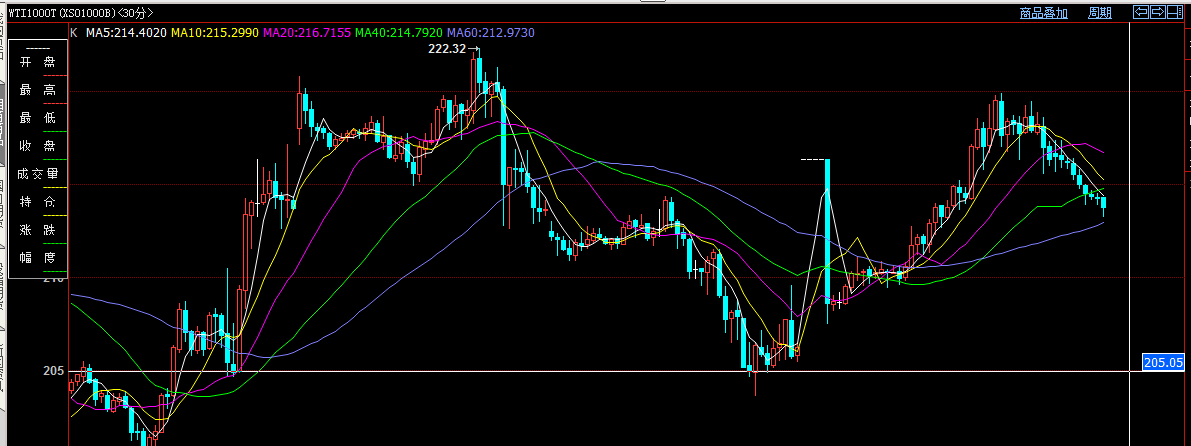This screenshot has width=1191, height=446.
Task: Toggle the split panel layout icon
Action: coord(1175,11)
